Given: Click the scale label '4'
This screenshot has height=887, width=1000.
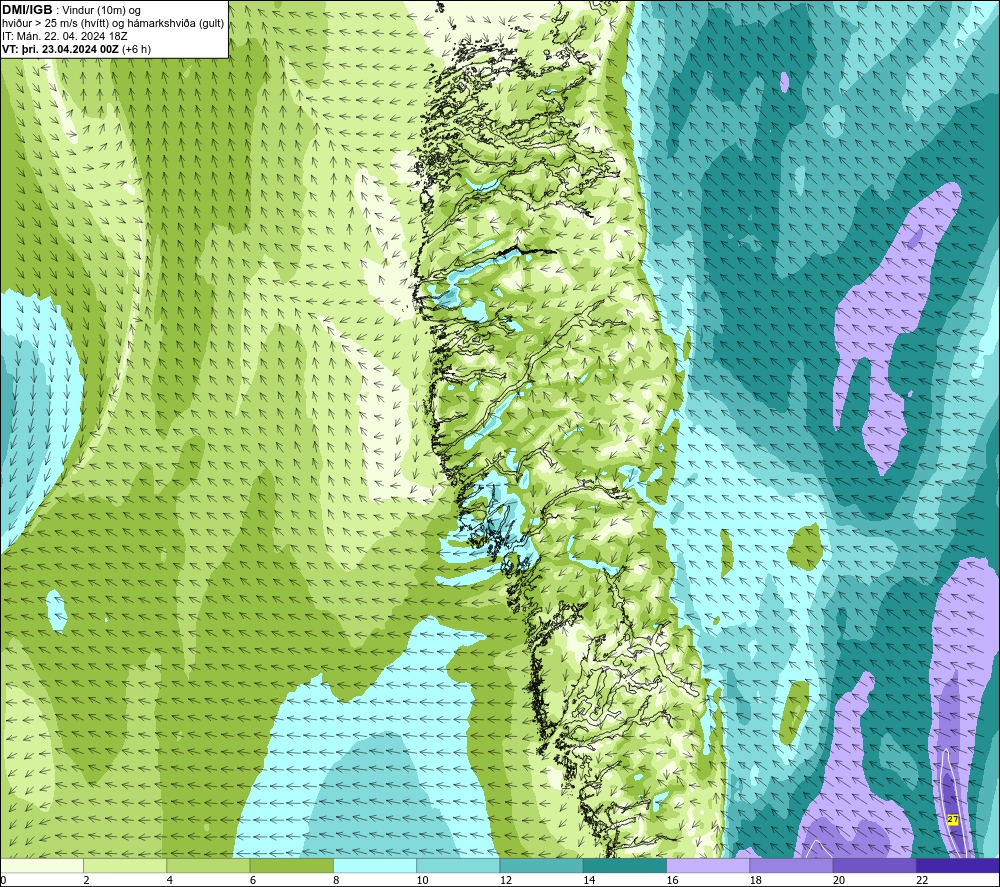Looking at the screenshot, I should coord(170,880).
